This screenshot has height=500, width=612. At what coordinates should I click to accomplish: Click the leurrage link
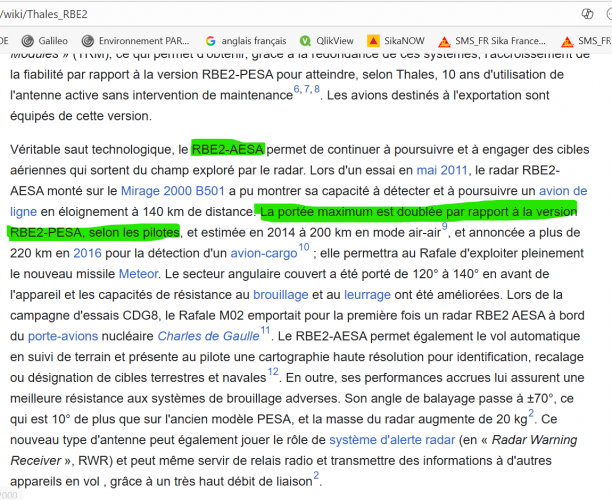pyautogui.click(x=367, y=294)
